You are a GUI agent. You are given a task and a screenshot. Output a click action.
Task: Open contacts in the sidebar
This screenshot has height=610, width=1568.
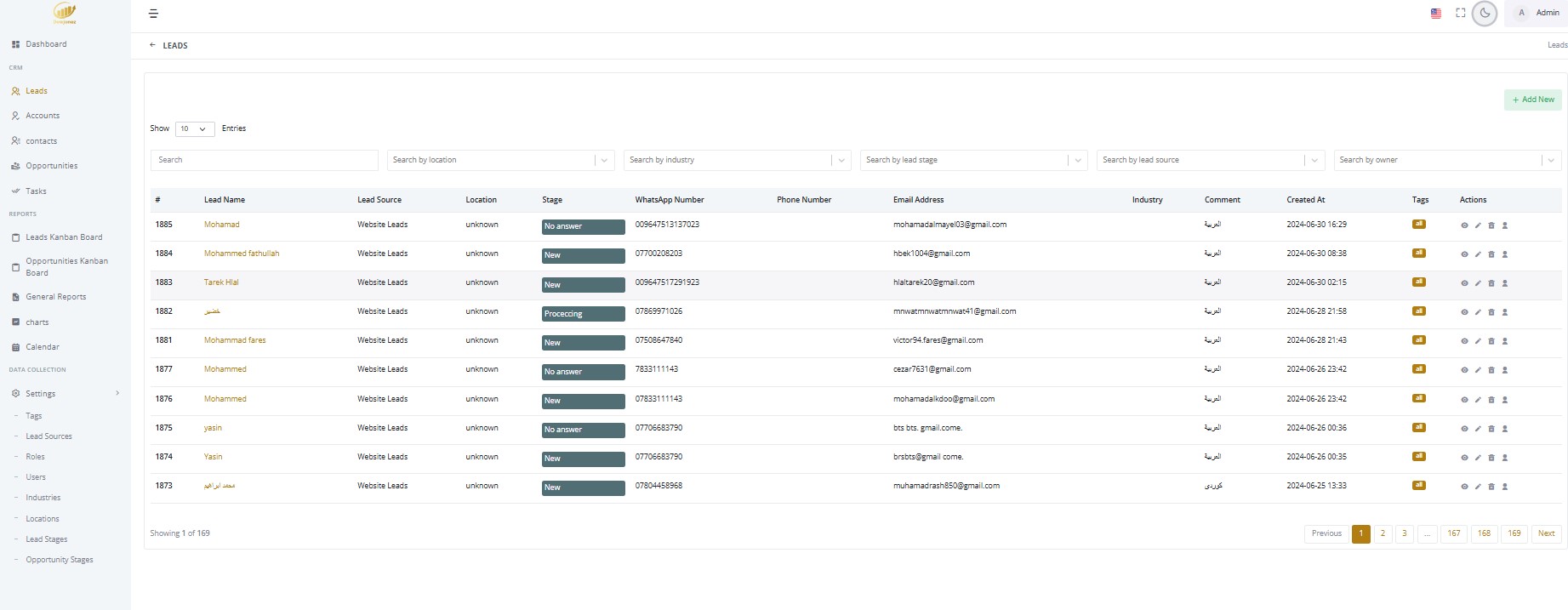41,141
